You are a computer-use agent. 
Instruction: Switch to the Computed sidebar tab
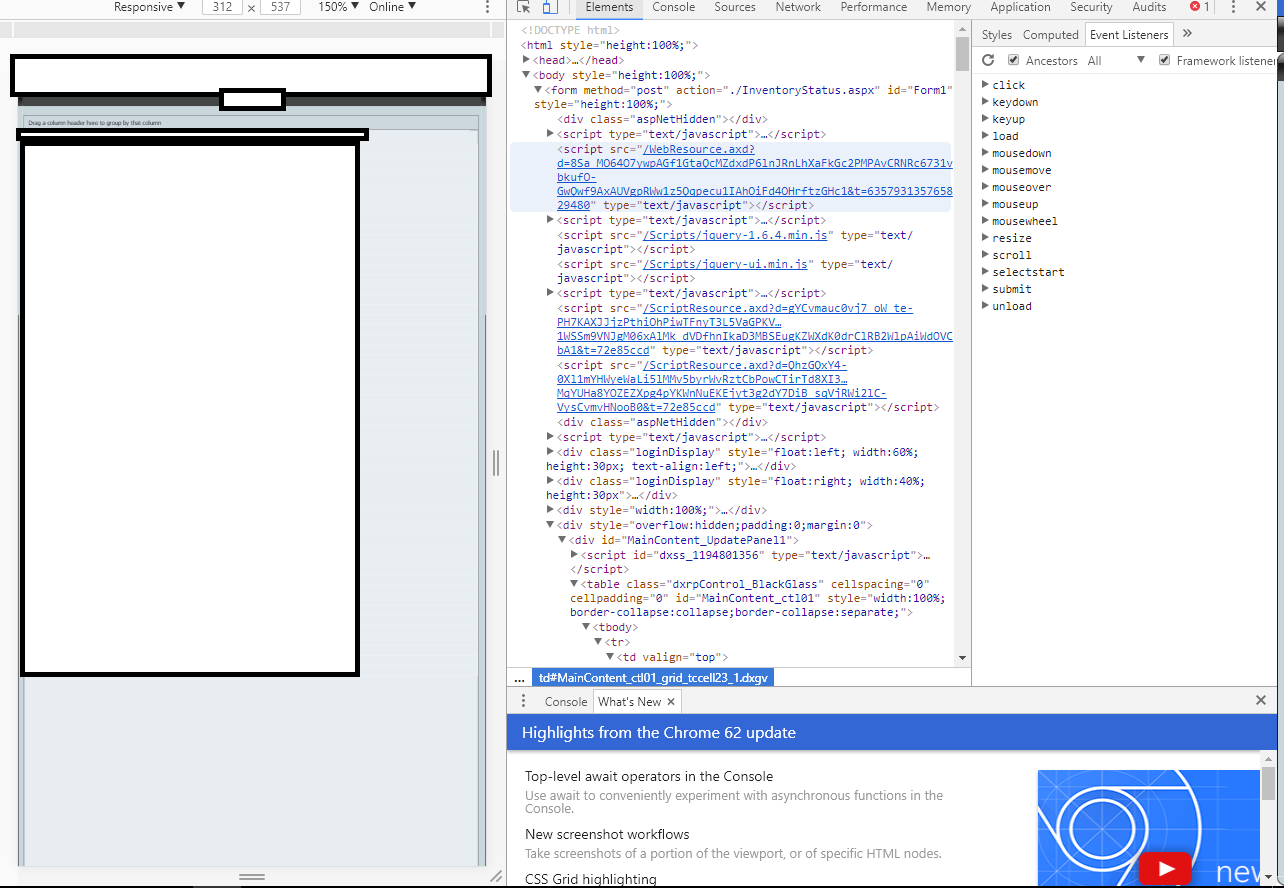tap(1050, 34)
